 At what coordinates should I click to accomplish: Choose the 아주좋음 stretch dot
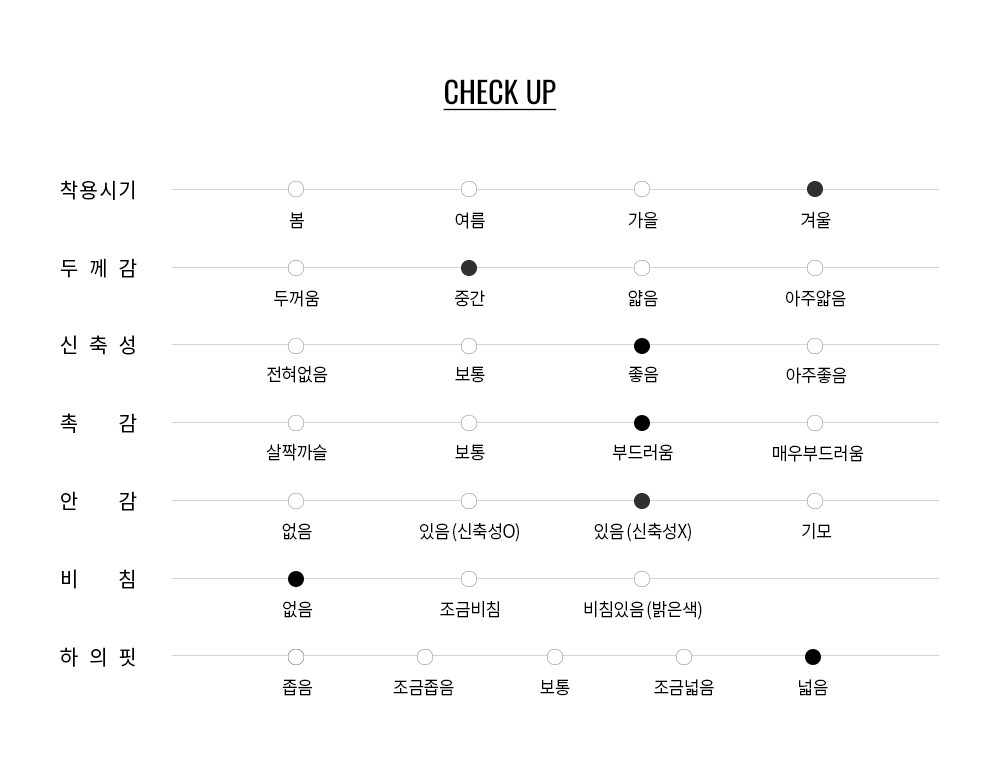(x=815, y=346)
